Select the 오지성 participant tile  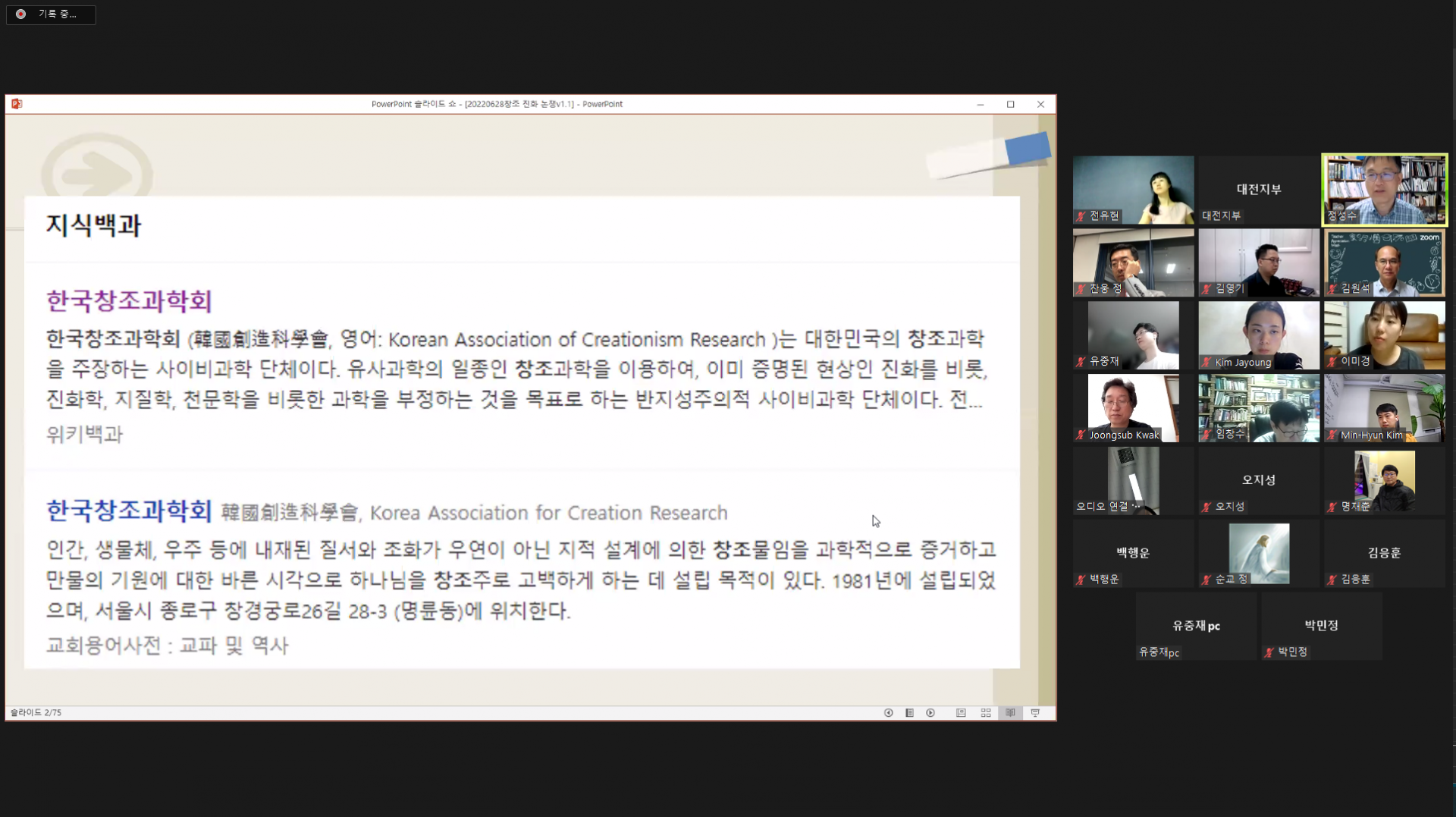click(1259, 481)
